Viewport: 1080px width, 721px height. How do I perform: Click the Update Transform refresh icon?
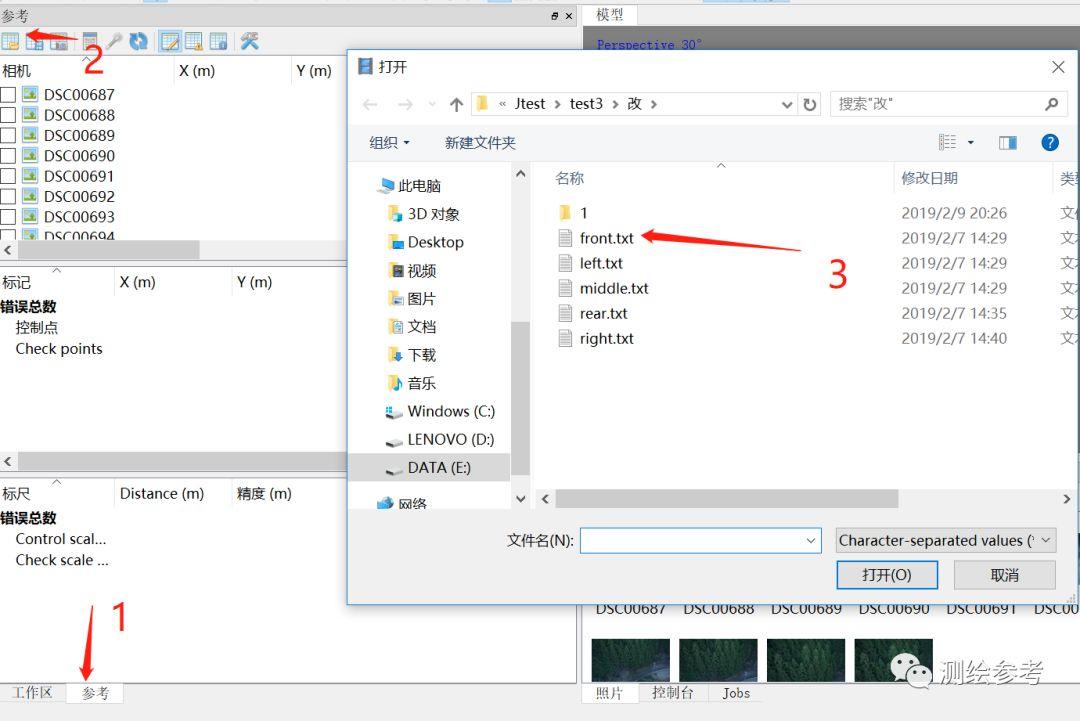138,40
